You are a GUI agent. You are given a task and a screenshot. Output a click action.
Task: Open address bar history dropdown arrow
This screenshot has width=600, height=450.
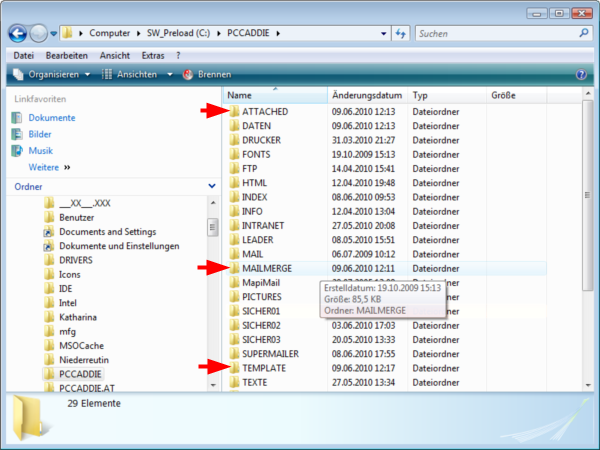383,34
